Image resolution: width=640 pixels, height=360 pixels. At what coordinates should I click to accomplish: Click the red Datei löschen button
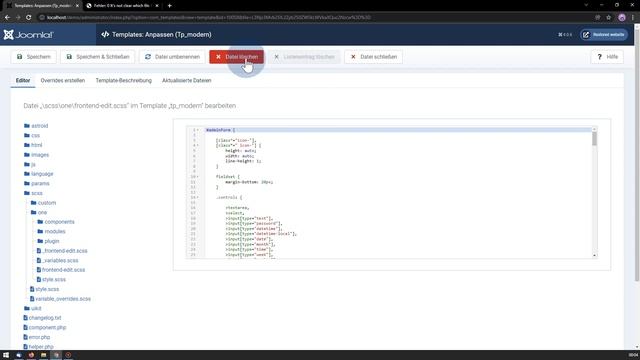pyautogui.click(x=236, y=57)
